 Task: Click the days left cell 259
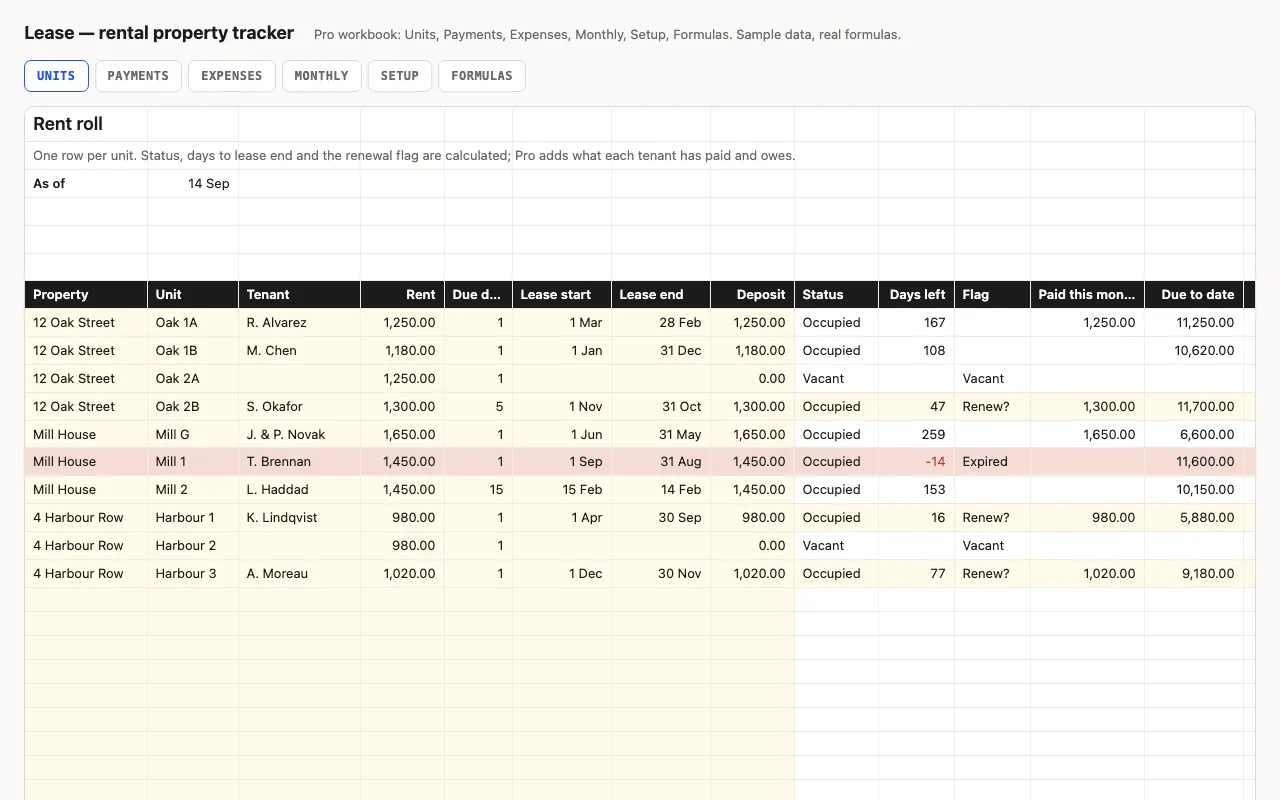[x=916, y=435]
